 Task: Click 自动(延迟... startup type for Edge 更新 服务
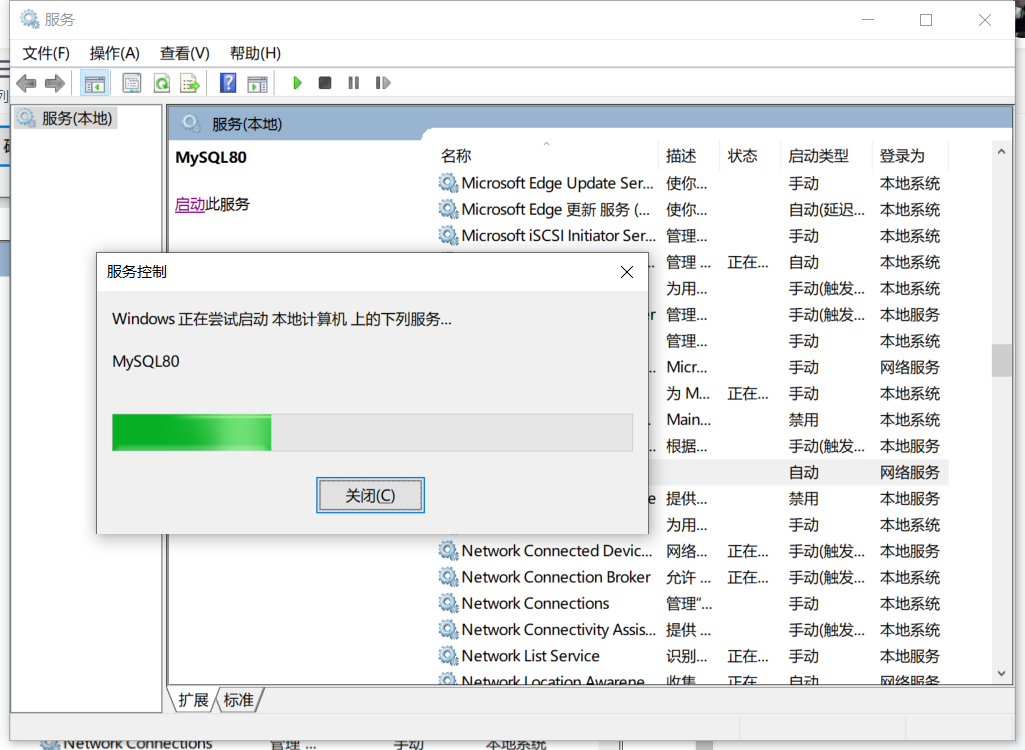point(826,209)
